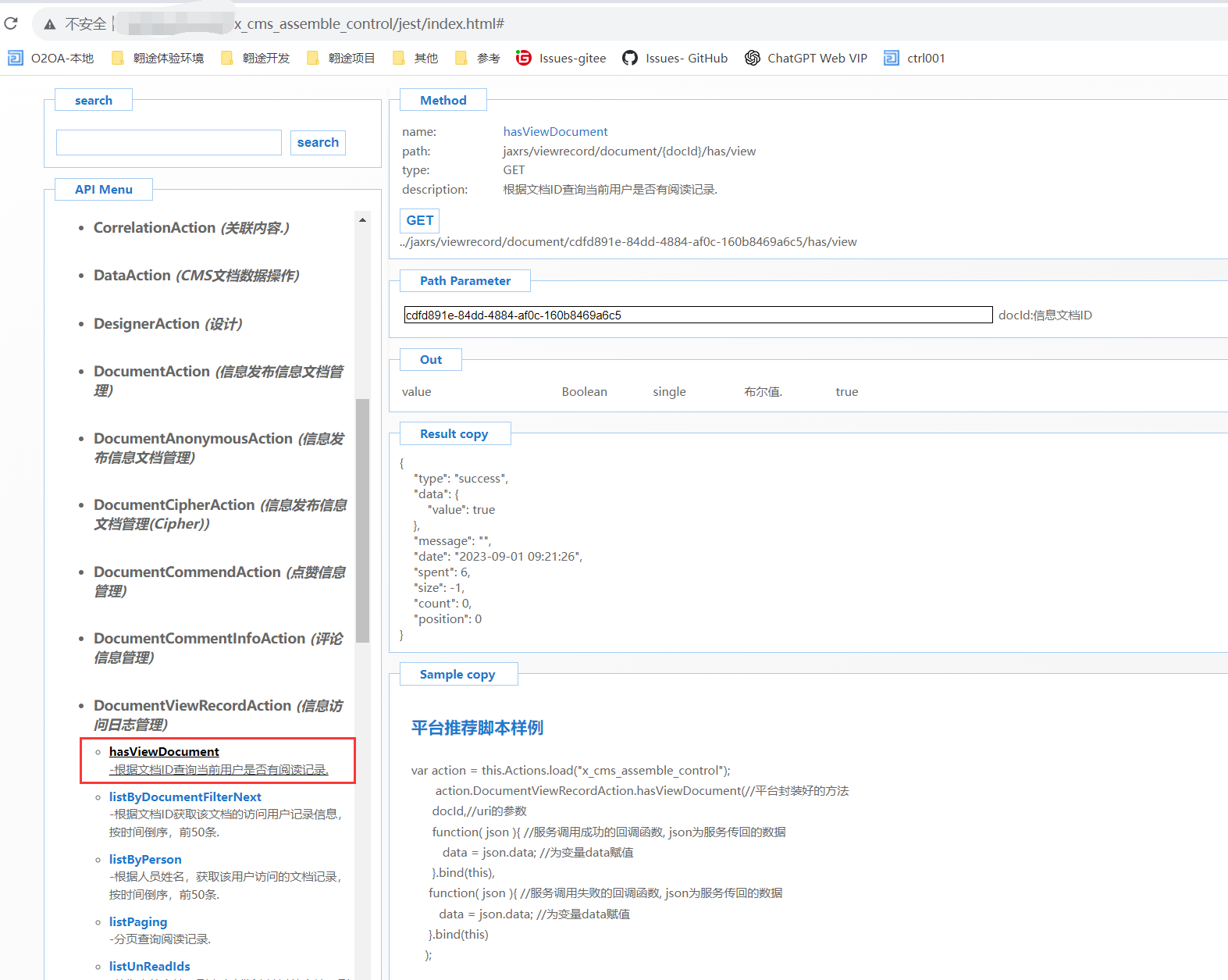
Task: Open the 翱途项目 bookmark folder
Action: 341,58
